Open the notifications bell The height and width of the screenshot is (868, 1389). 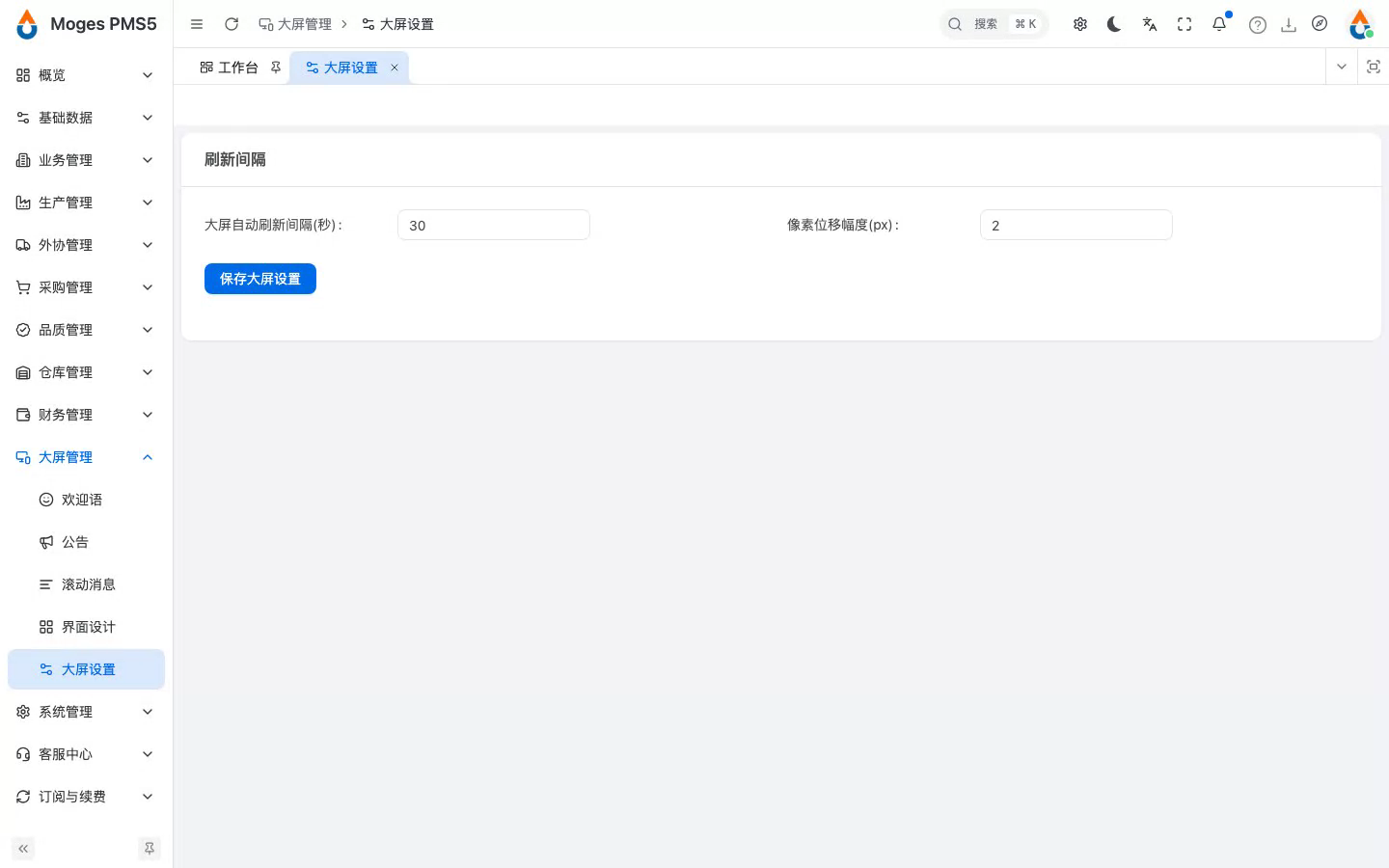tap(1219, 24)
